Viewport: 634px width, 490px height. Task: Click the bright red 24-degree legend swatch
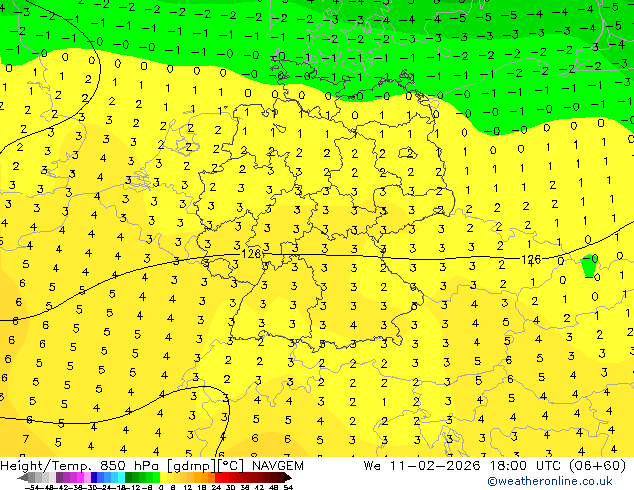pyautogui.click(x=218, y=478)
